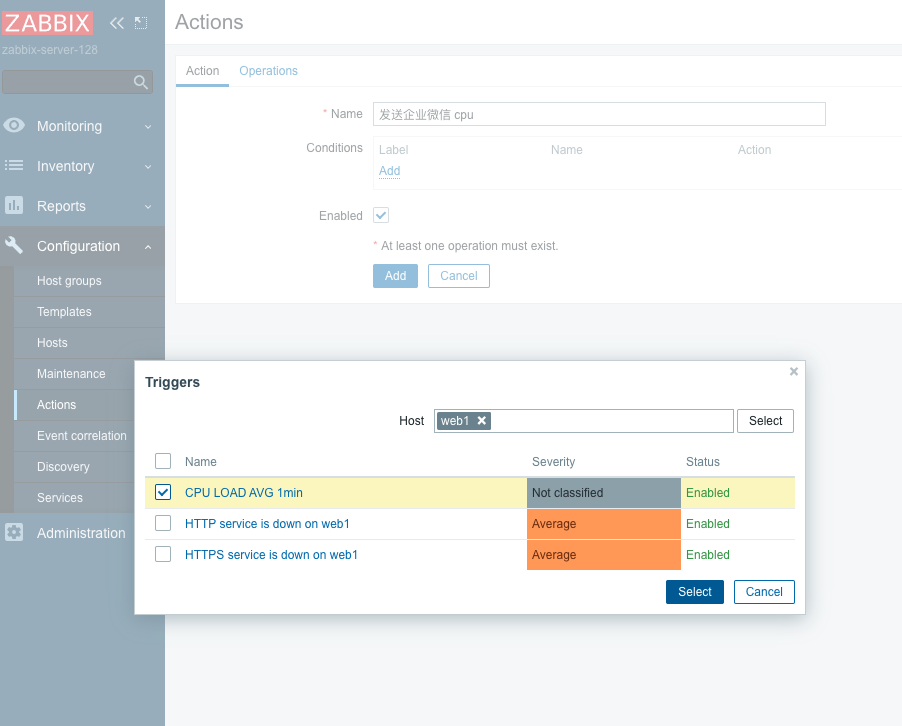
Task: Collapse the sidebar with double-chevron icon
Action: tap(117, 23)
